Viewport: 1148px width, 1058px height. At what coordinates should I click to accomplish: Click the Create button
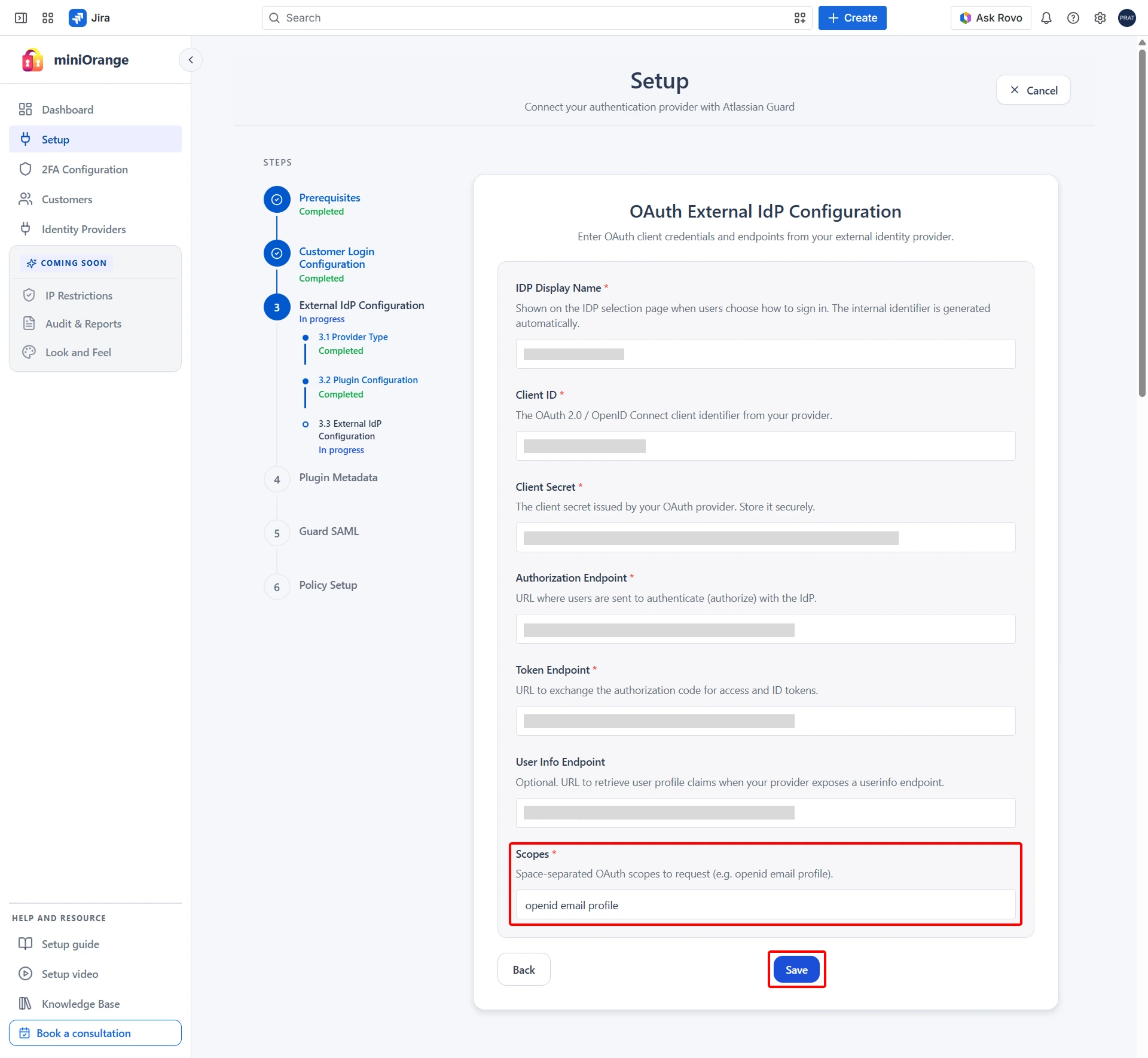[852, 18]
